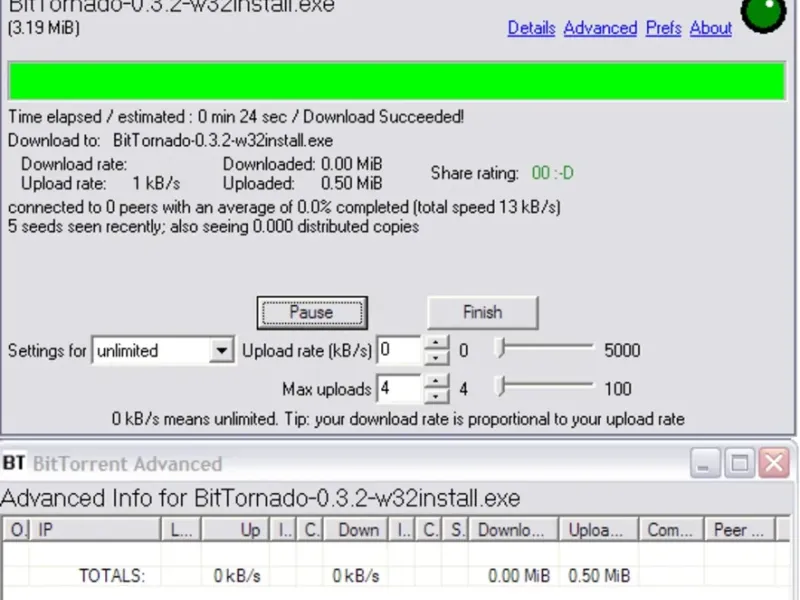Viewport: 800px width, 600px height.
Task: Click the 'L...' column header
Action: click(x=181, y=530)
